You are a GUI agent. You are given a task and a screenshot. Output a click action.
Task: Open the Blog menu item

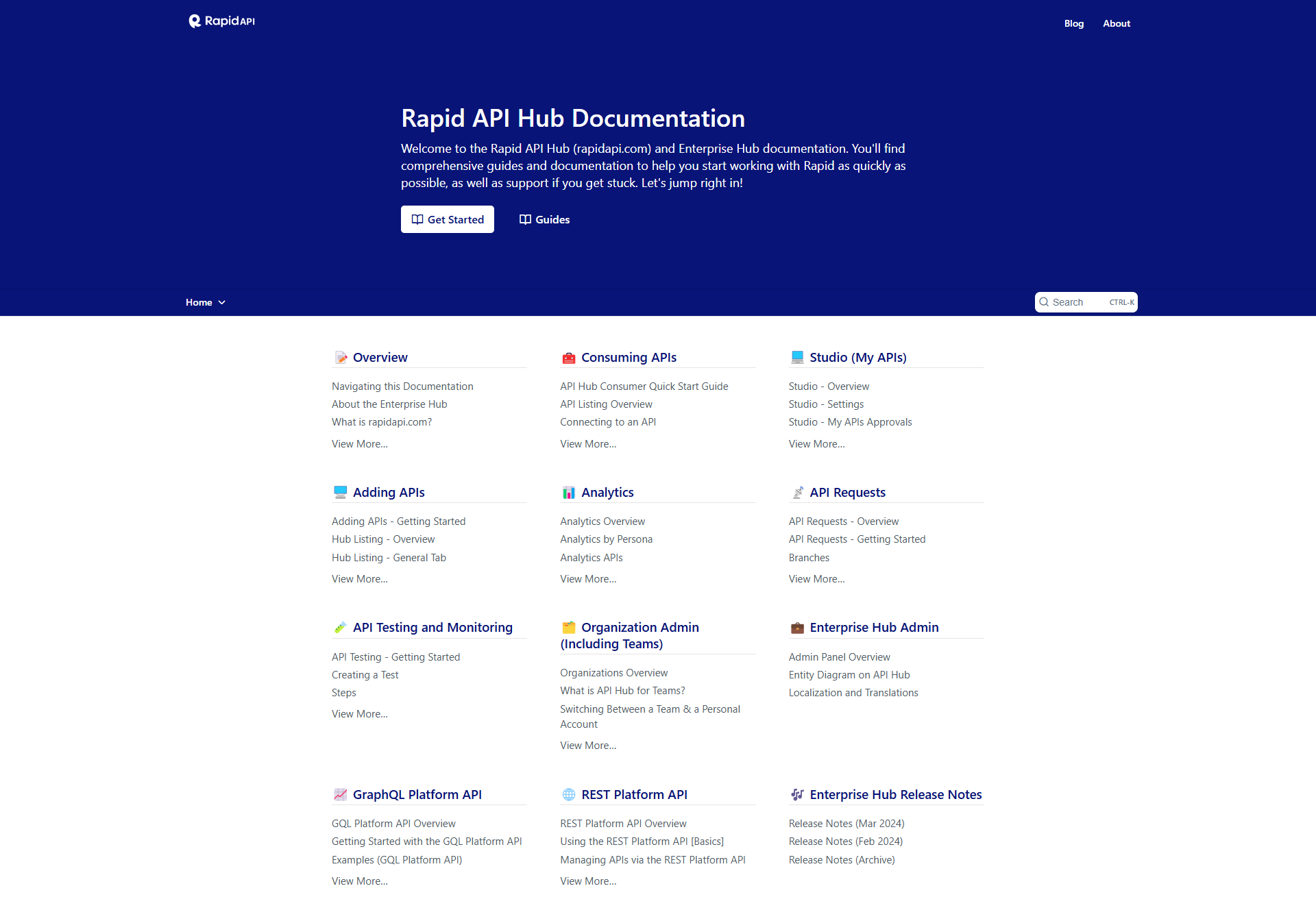point(1073,23)
